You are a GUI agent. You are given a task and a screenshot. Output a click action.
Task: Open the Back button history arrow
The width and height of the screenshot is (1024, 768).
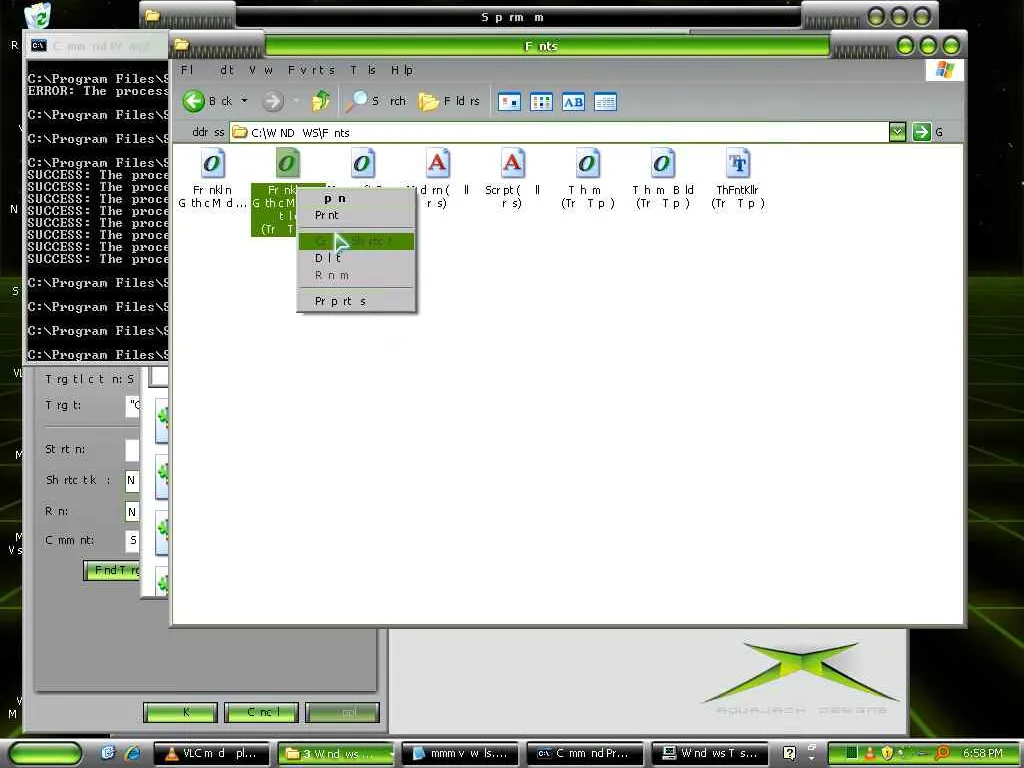click(244, 101)
